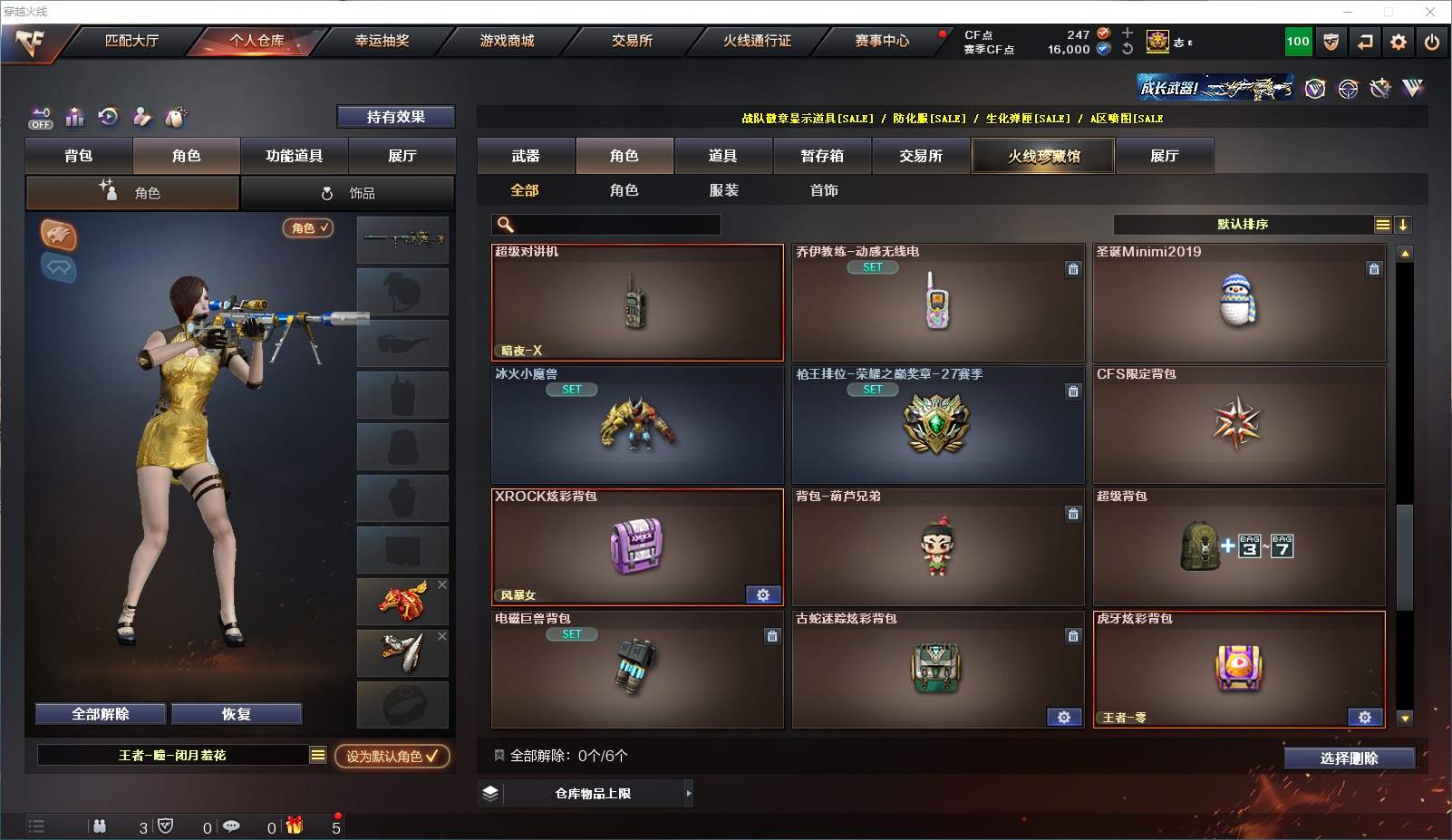Click the item list scrollbar thumb
The width and height of the screenshot is (1452, 840).
1405,557
